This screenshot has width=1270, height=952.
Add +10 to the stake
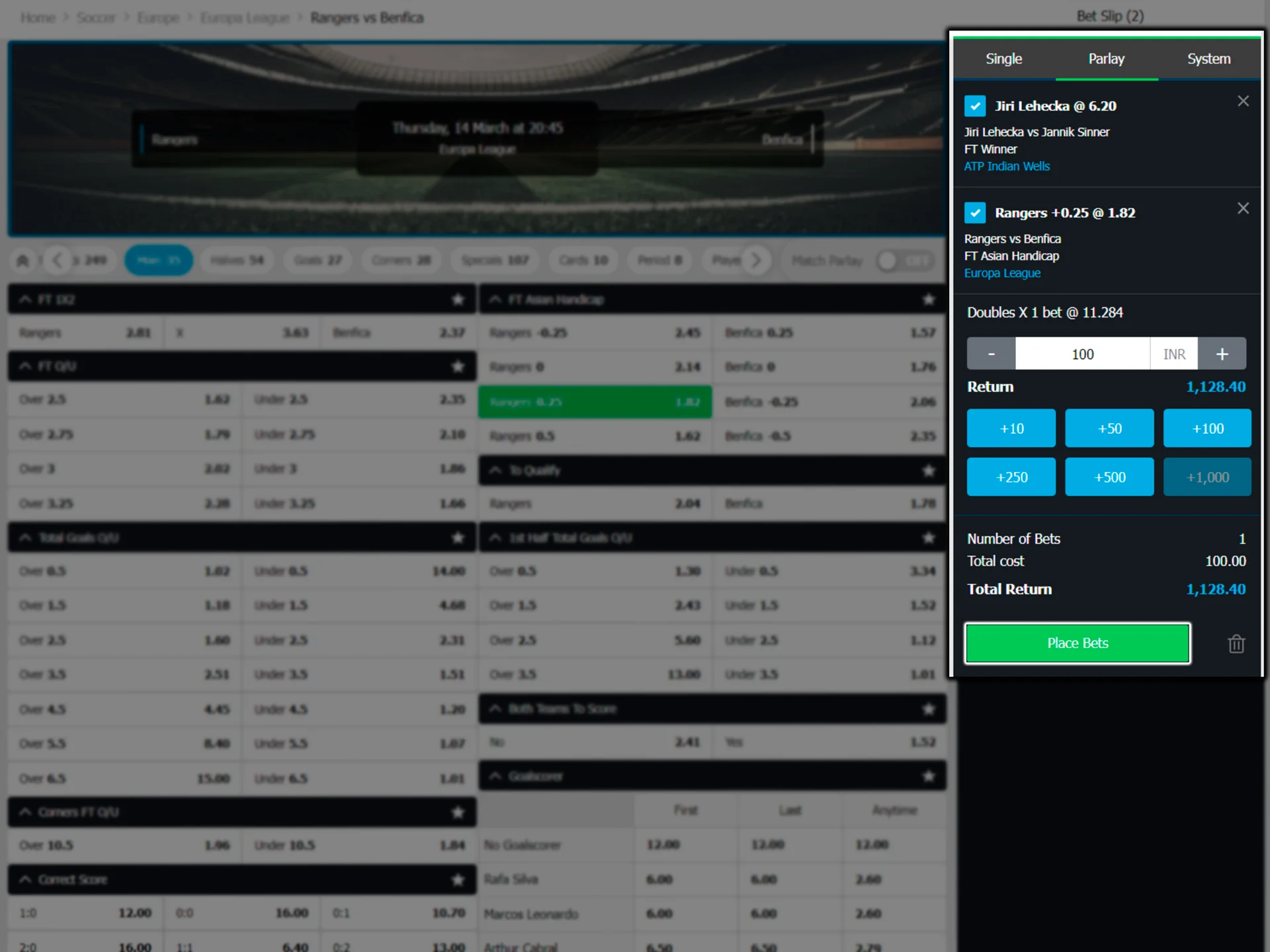tap(1011, 428)
